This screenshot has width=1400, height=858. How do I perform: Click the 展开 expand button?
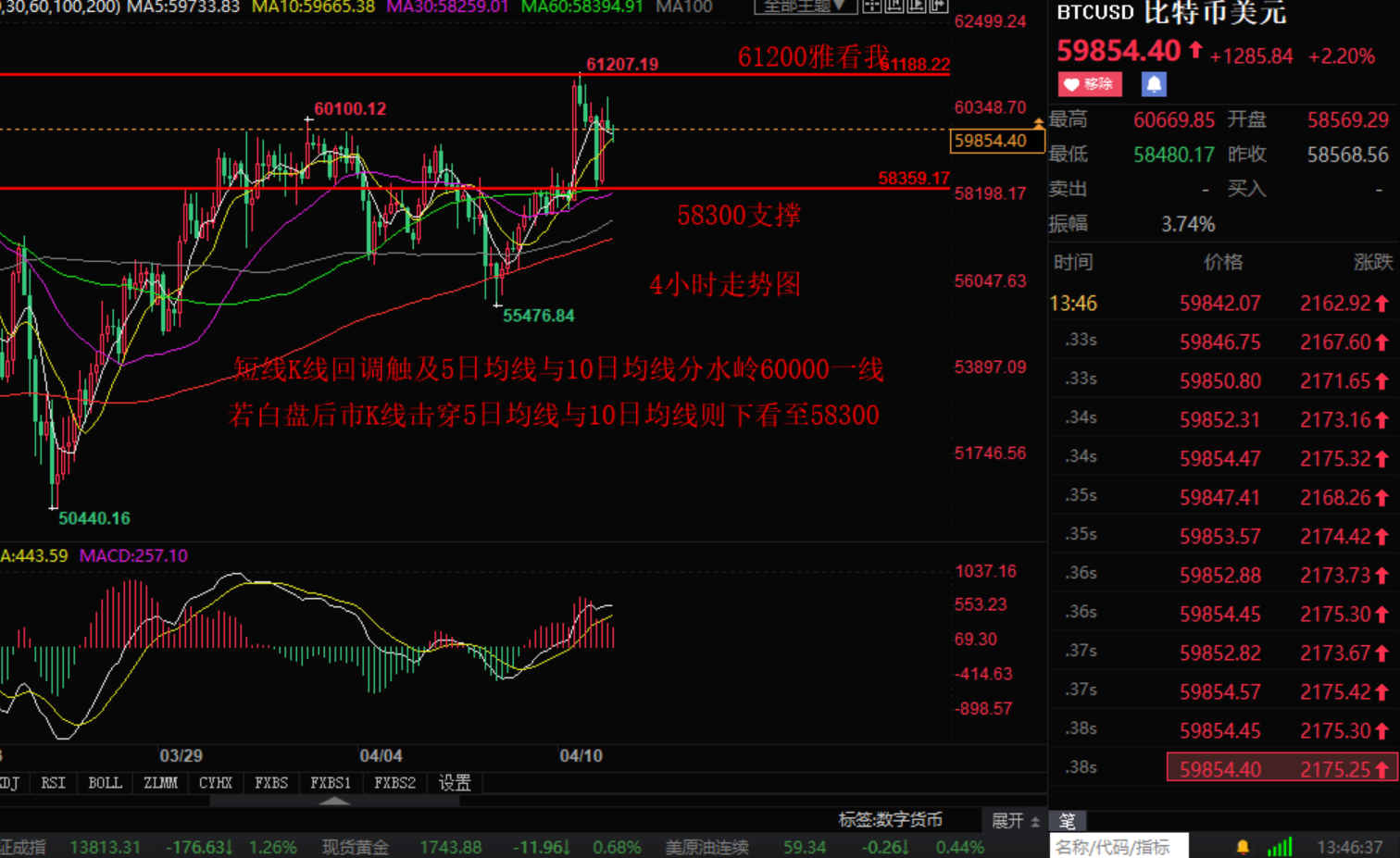1015,820
